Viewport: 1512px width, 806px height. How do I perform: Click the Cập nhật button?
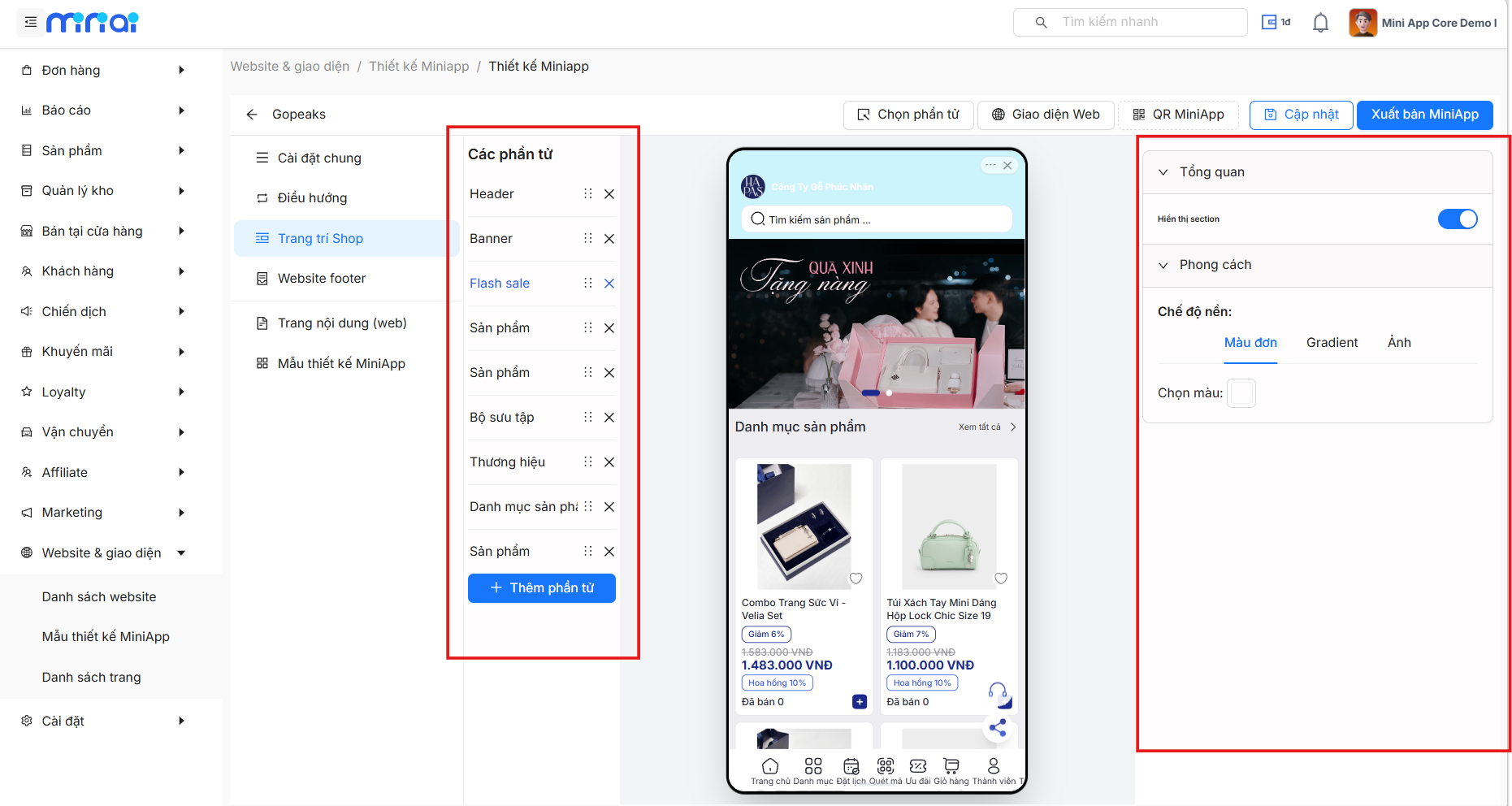coord(1301,115)
